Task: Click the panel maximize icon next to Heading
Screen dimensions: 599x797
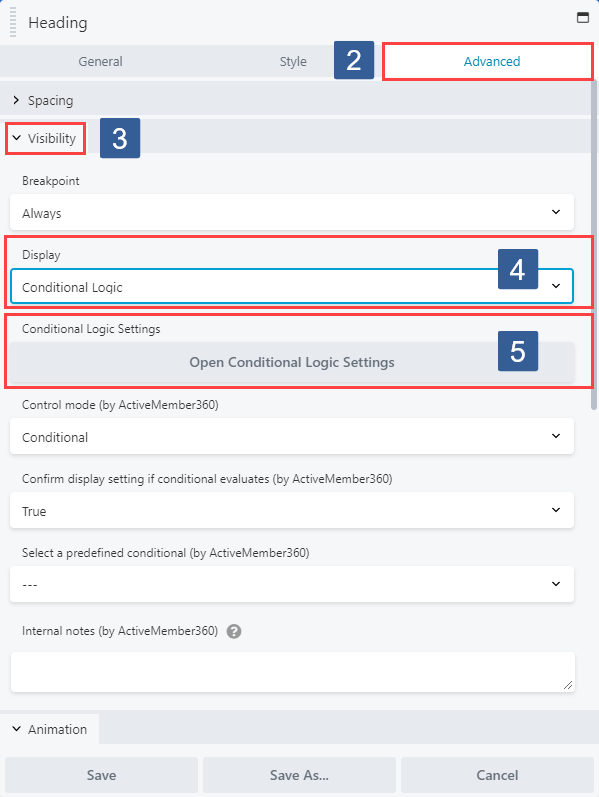Action: pos(583,17)
